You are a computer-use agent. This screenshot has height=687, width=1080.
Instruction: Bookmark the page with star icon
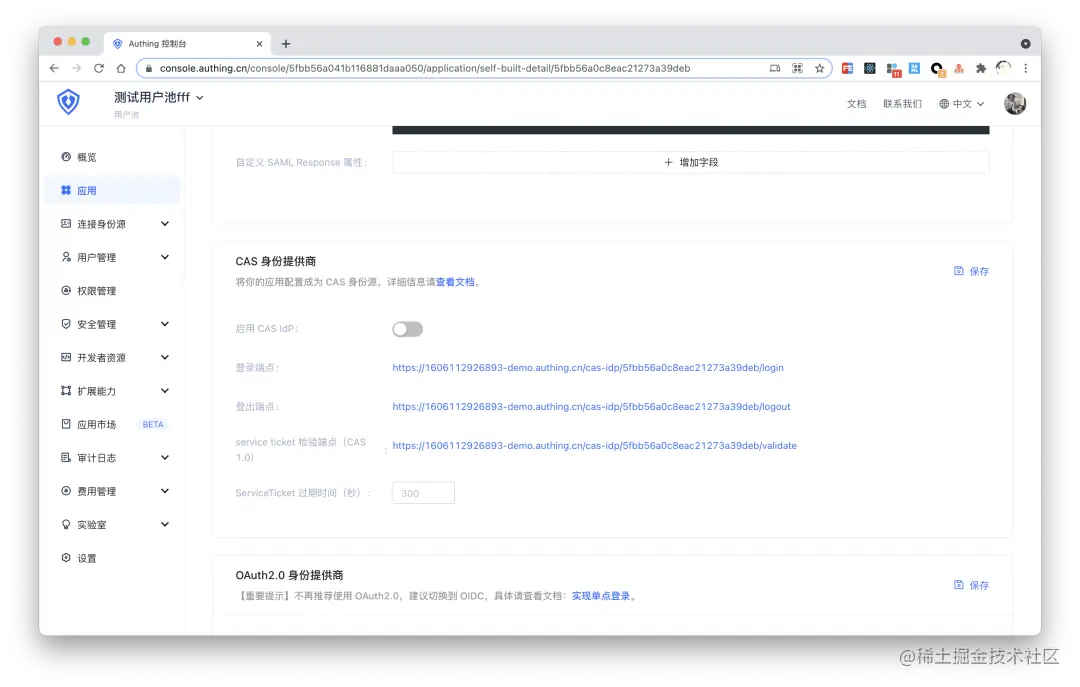pyautogui.click(x=820, y=68)
